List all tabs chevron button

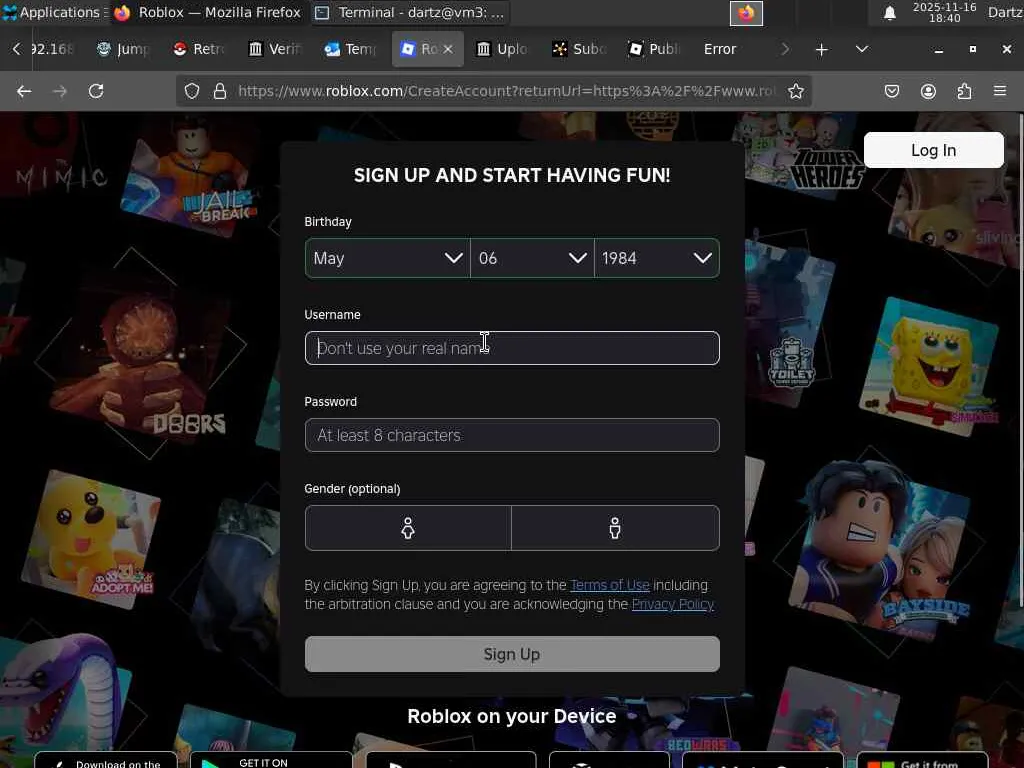coord(862,49)
